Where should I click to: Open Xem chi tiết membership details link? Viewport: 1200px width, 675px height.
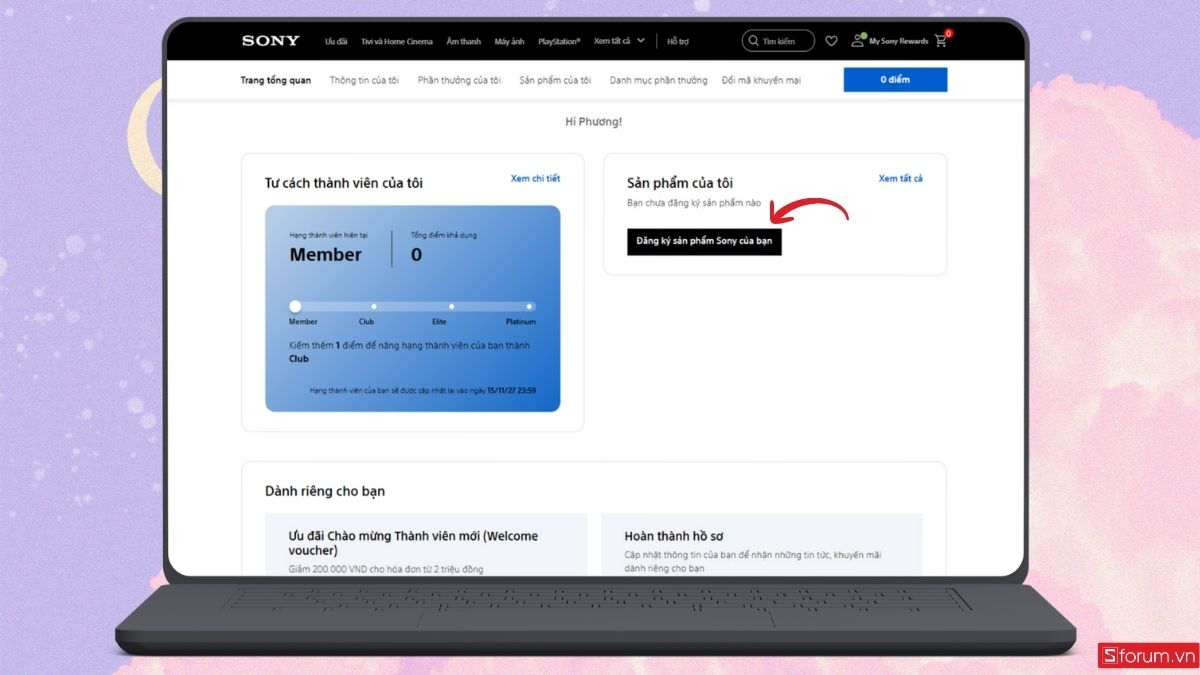tap(536, 178)
